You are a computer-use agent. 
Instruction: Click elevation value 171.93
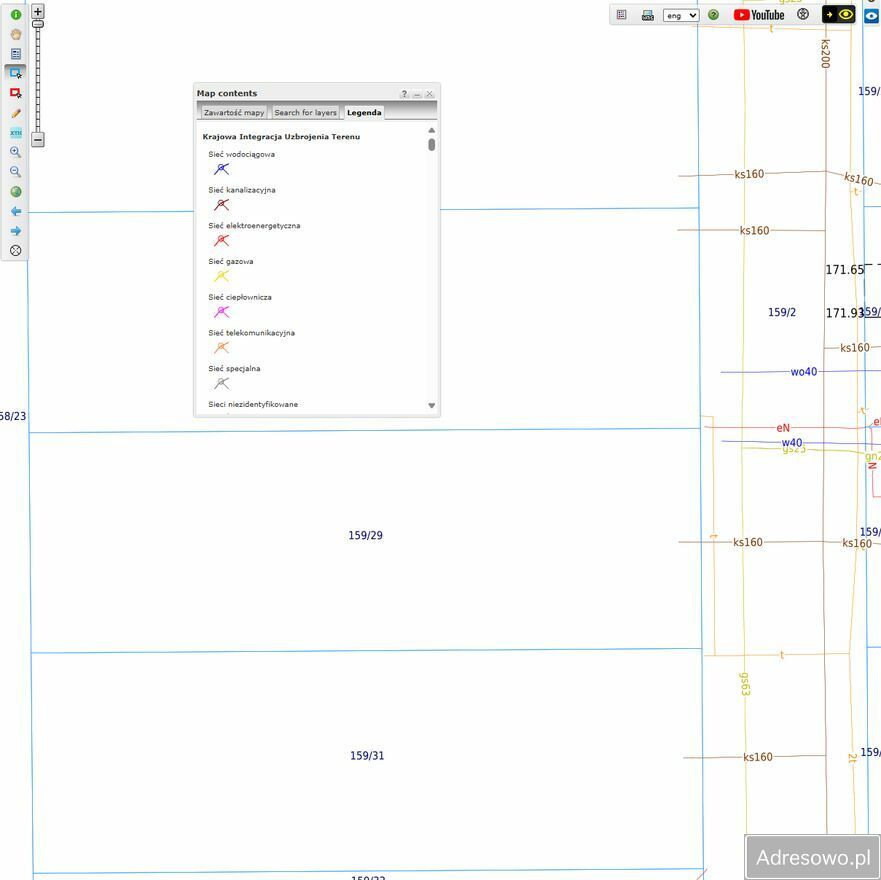844,313
